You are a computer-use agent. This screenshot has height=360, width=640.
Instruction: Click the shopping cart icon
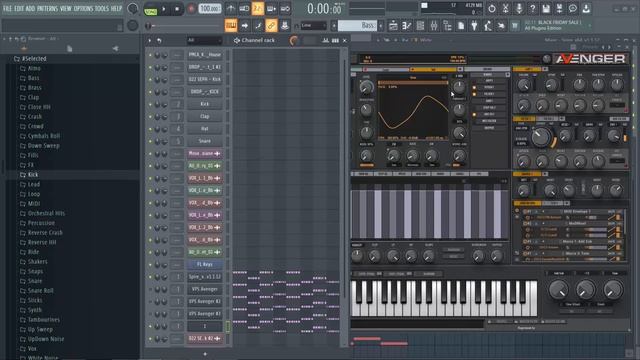coord(515,26)
